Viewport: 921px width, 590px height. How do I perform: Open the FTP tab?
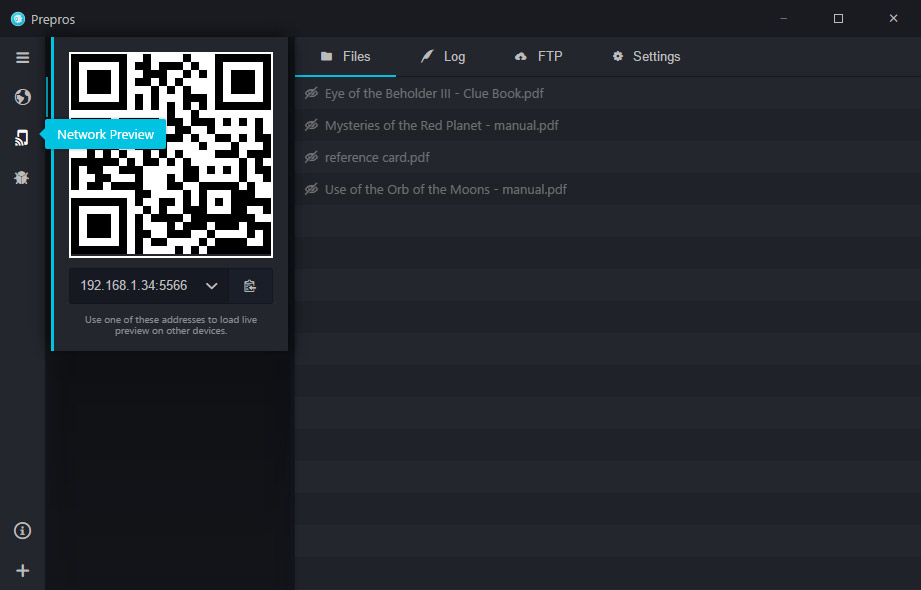tap(539, 56)
